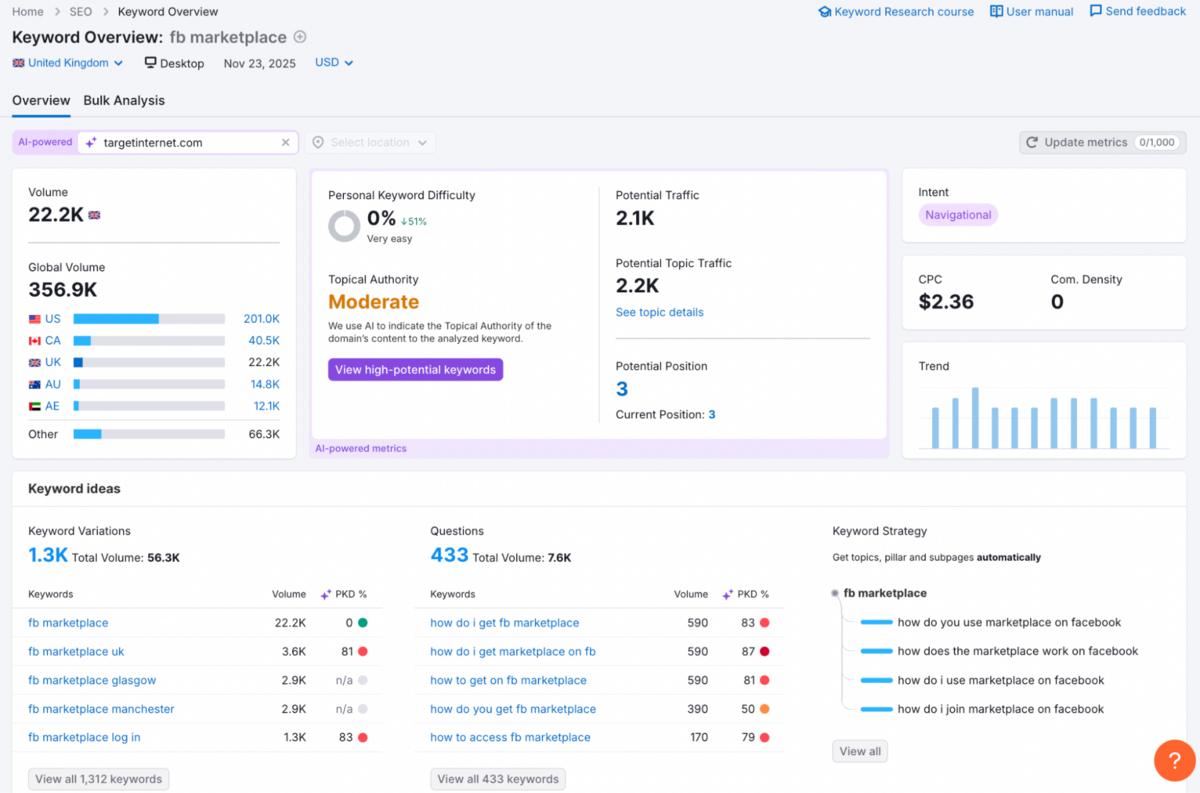Screen dimensions: 1200x793
Task: Open the fb marketplace manchester keyword
Action: click(101, 709)
